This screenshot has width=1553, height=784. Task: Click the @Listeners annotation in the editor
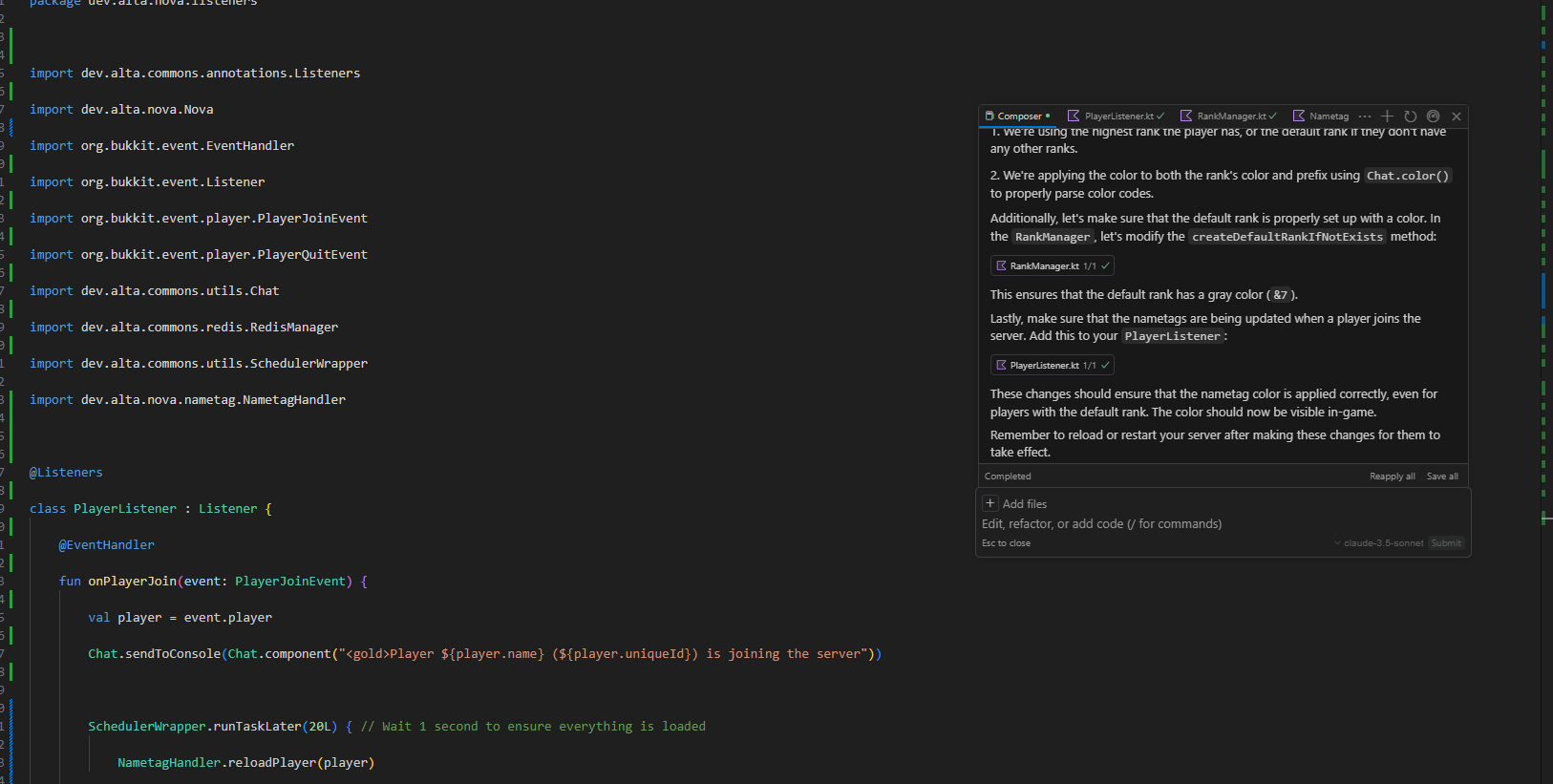point(66,473)
